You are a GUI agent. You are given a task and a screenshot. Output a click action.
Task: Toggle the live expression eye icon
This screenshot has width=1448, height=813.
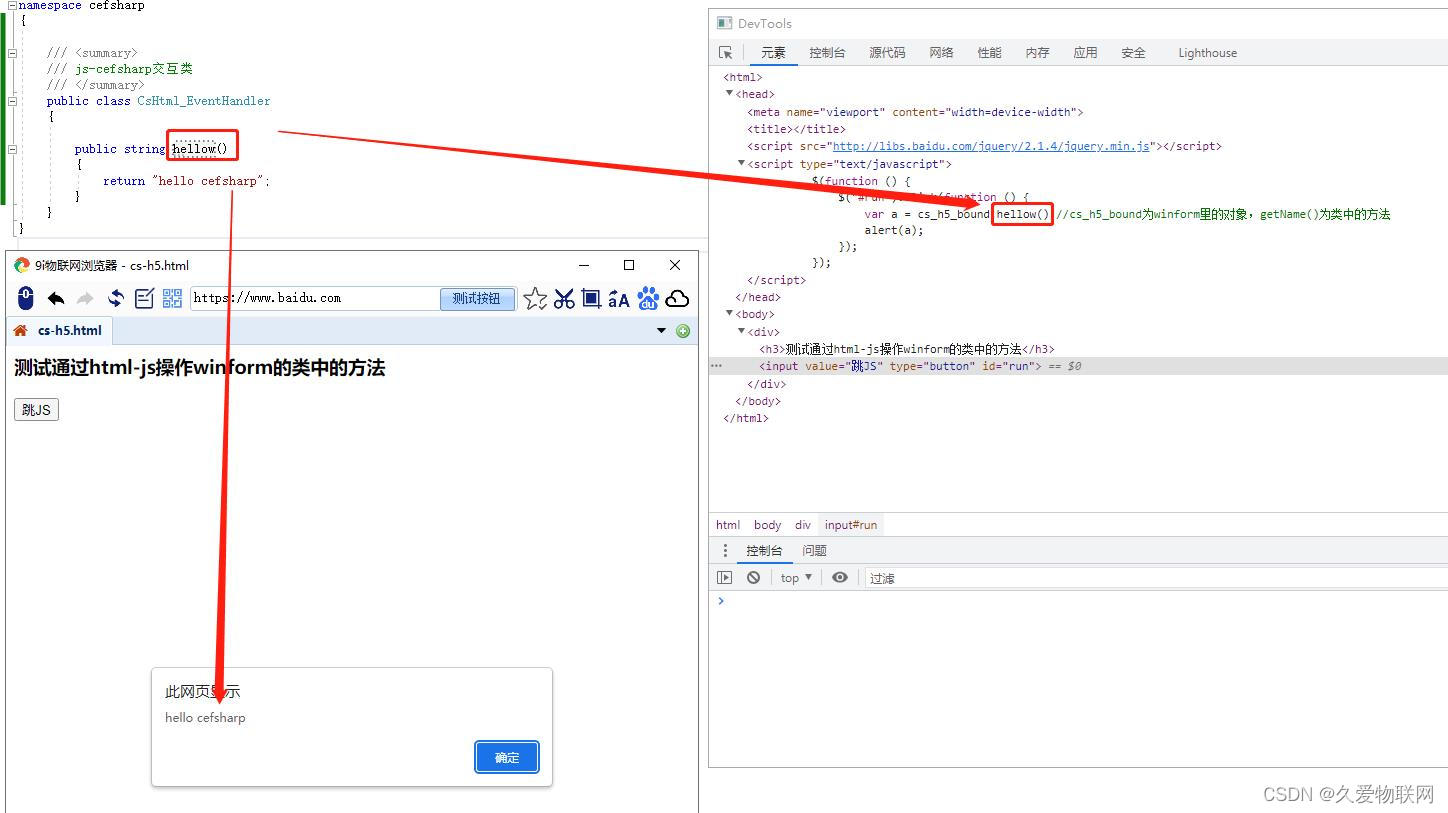pos(840,577)
